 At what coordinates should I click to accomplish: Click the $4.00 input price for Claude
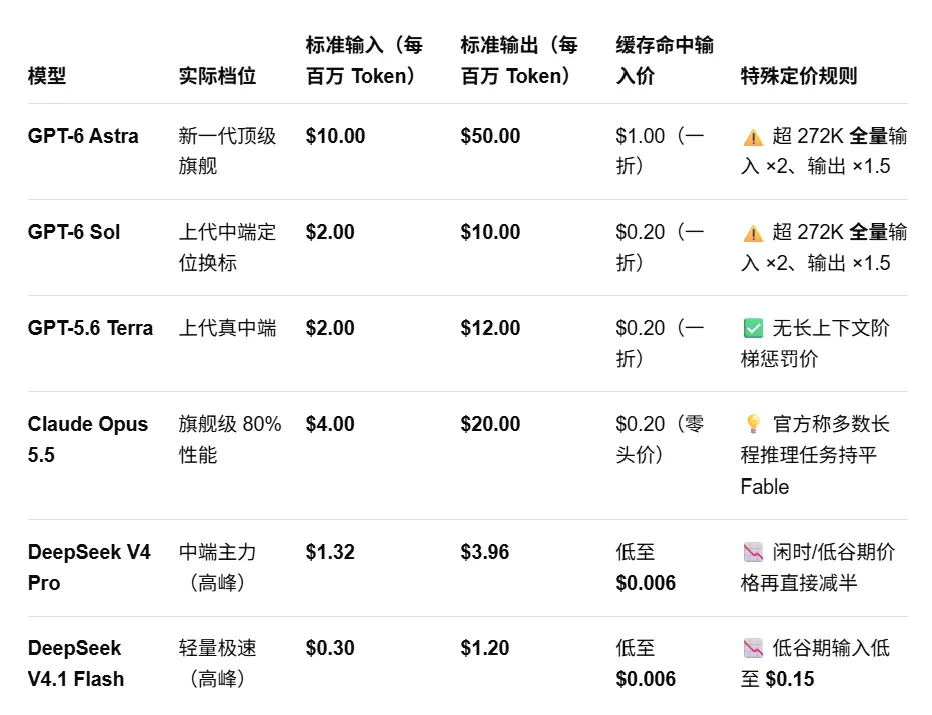tap(330, 424)
